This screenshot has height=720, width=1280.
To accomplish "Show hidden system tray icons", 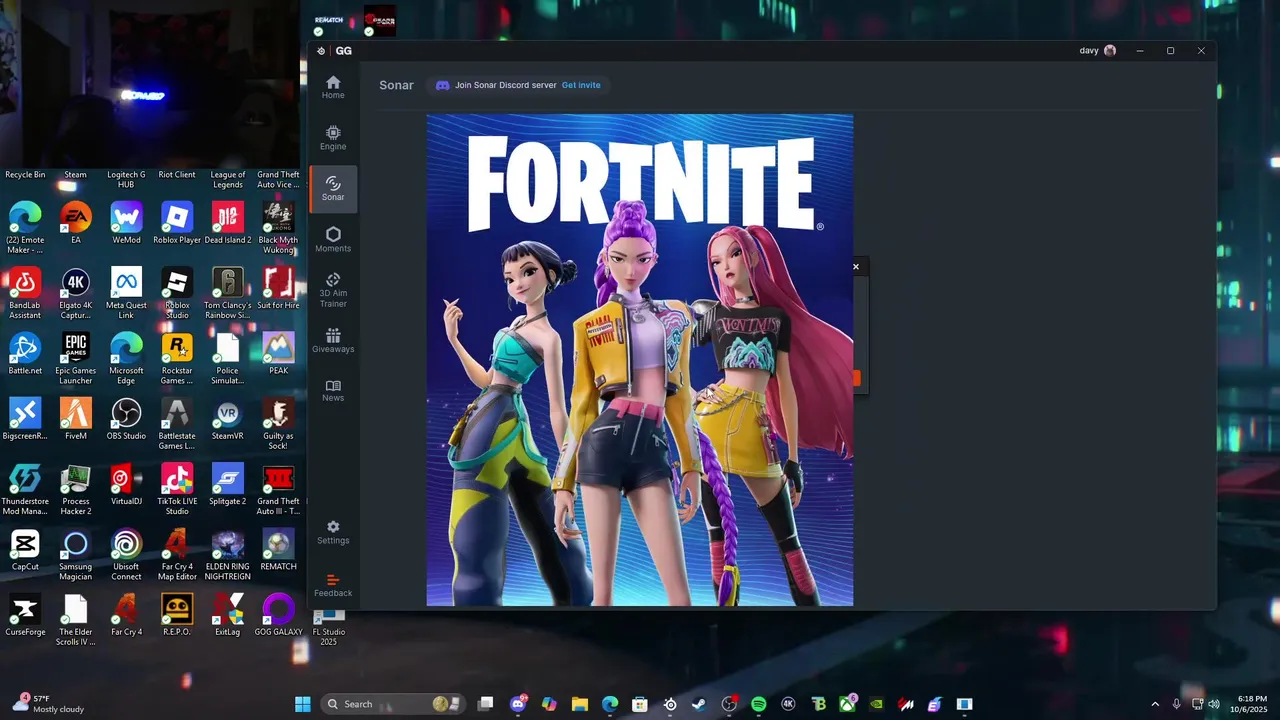I will [1155, 704].
